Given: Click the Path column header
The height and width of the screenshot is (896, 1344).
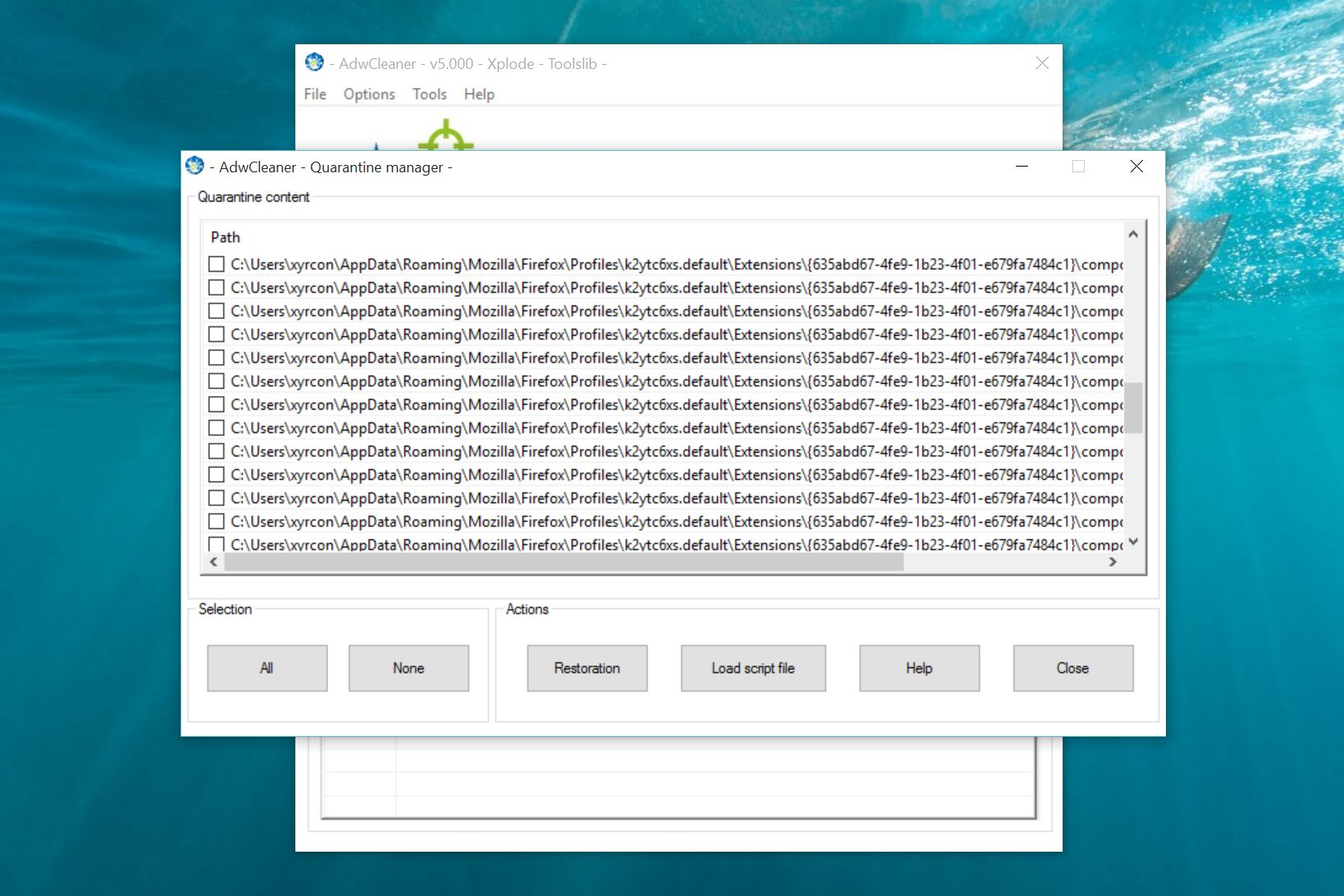Looking at the screenshot, I should click(x=226, y=237).
